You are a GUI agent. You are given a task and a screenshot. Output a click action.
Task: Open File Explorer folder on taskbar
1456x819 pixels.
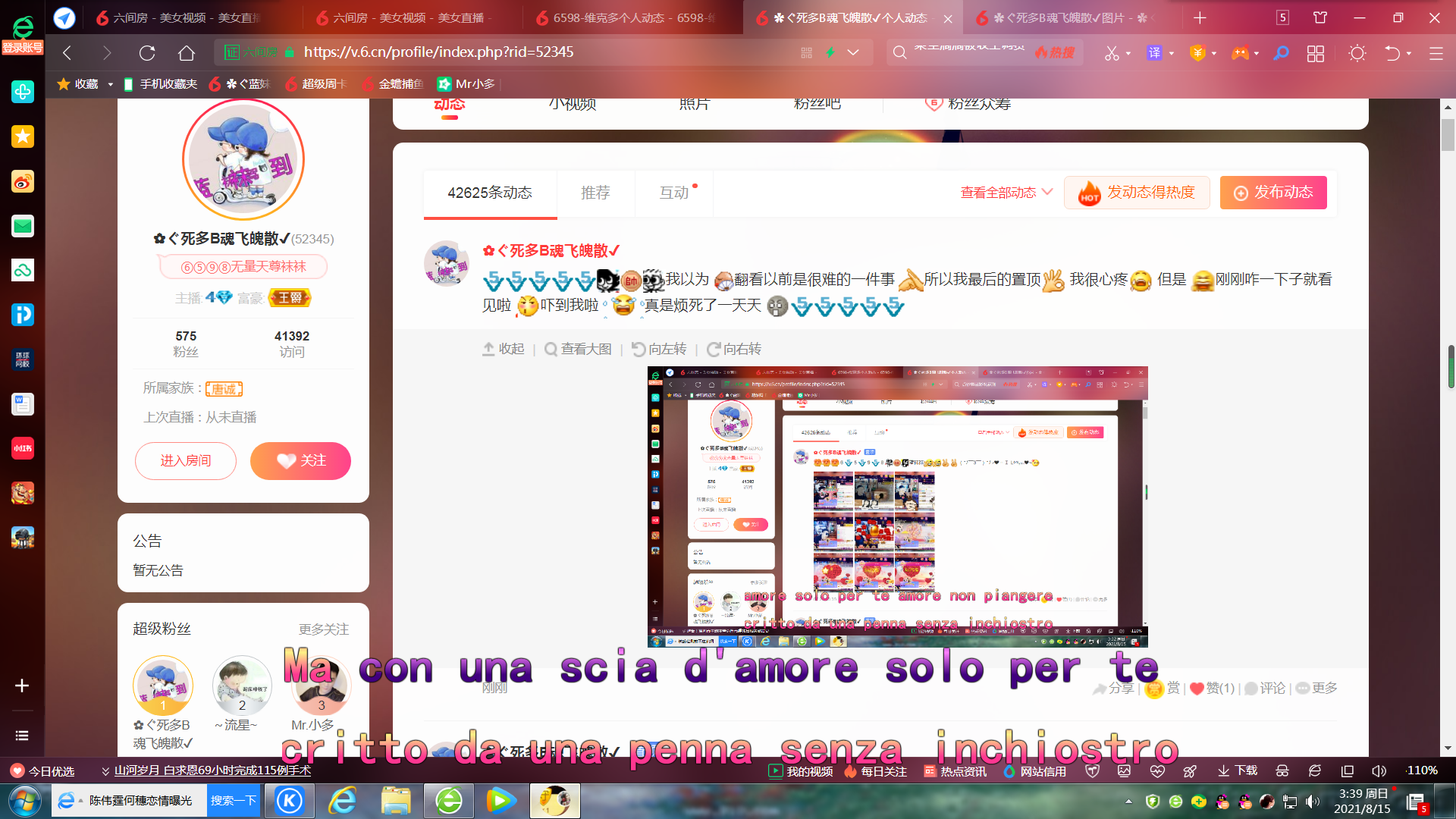click(x=396, y=800)
